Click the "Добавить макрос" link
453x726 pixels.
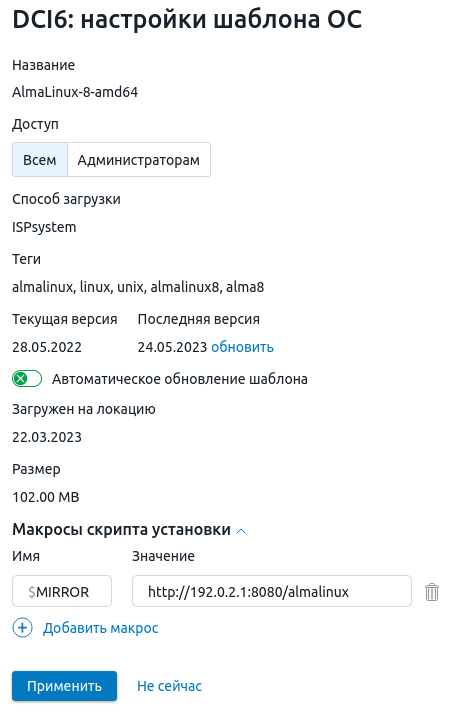click(x=101, y=628)
